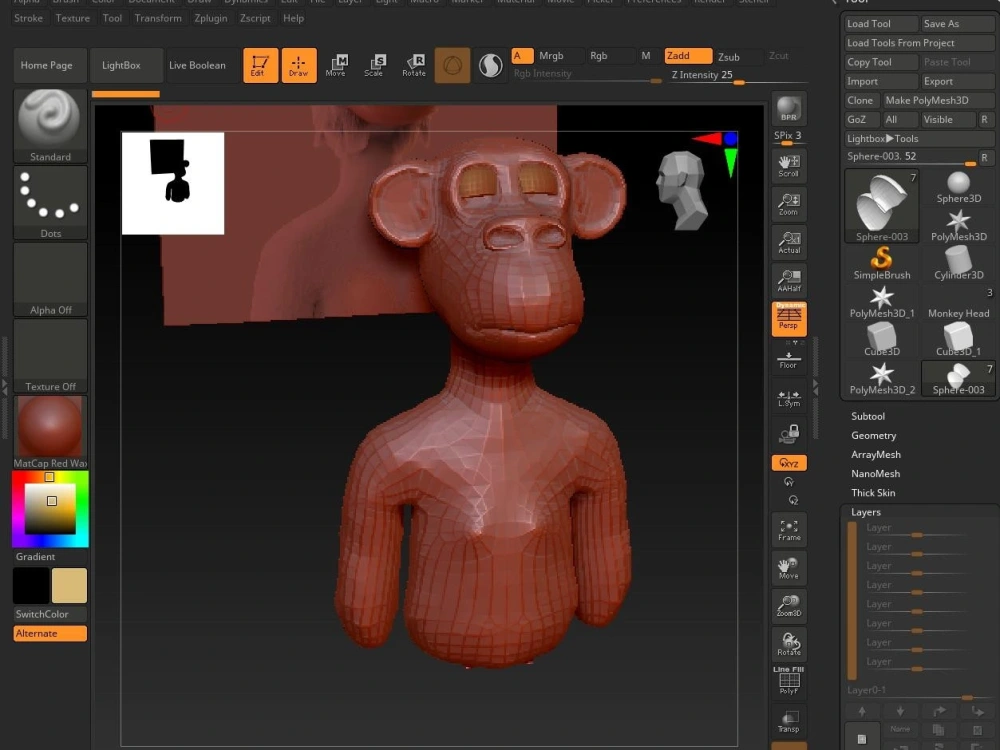Toggle the Floor grid
The image size is (1000, 750).
click(x=789, y=359)
